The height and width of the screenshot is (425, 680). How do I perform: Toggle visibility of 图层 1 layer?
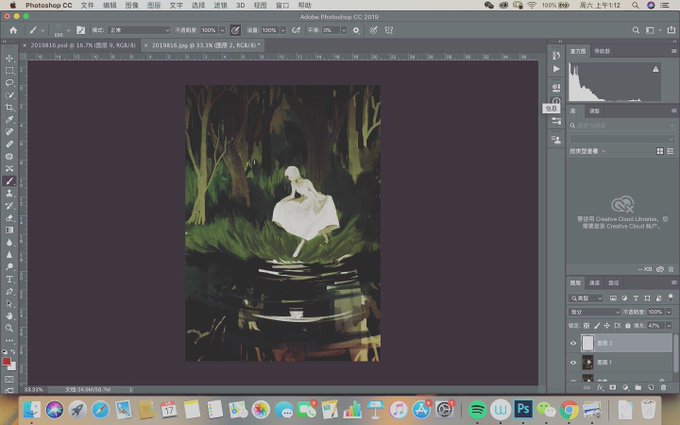tap(573, 363)
